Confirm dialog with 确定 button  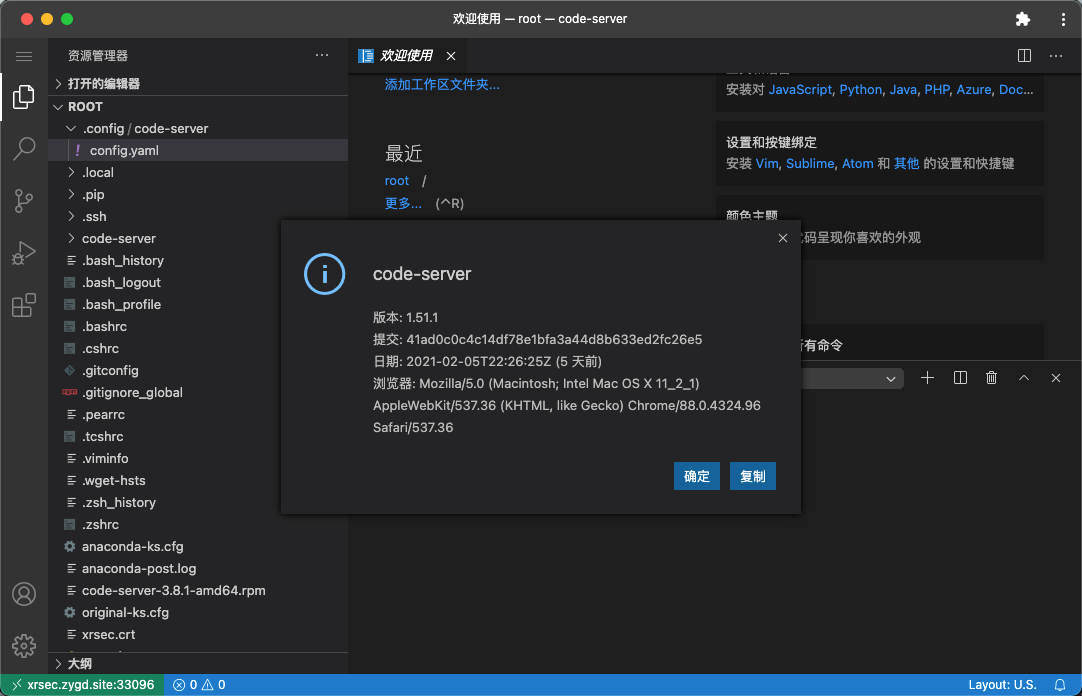tap(696, 476)
